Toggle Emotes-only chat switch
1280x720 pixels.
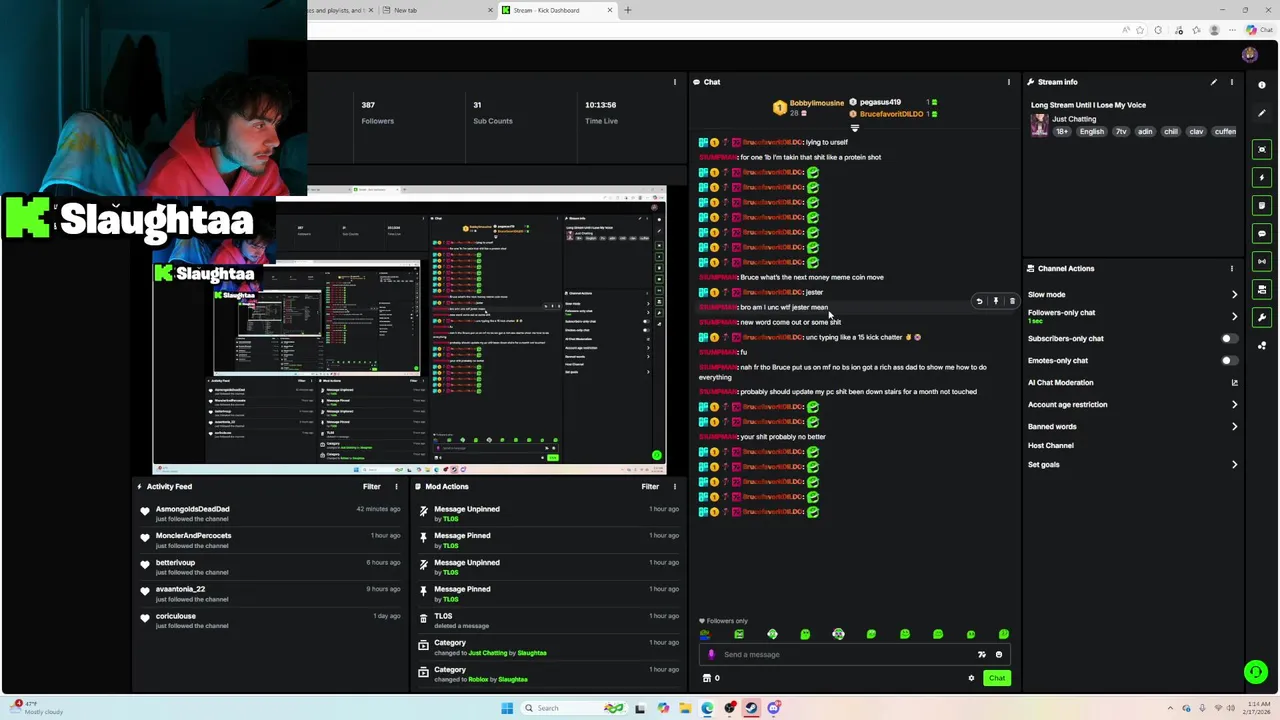tap(1229, 361)
